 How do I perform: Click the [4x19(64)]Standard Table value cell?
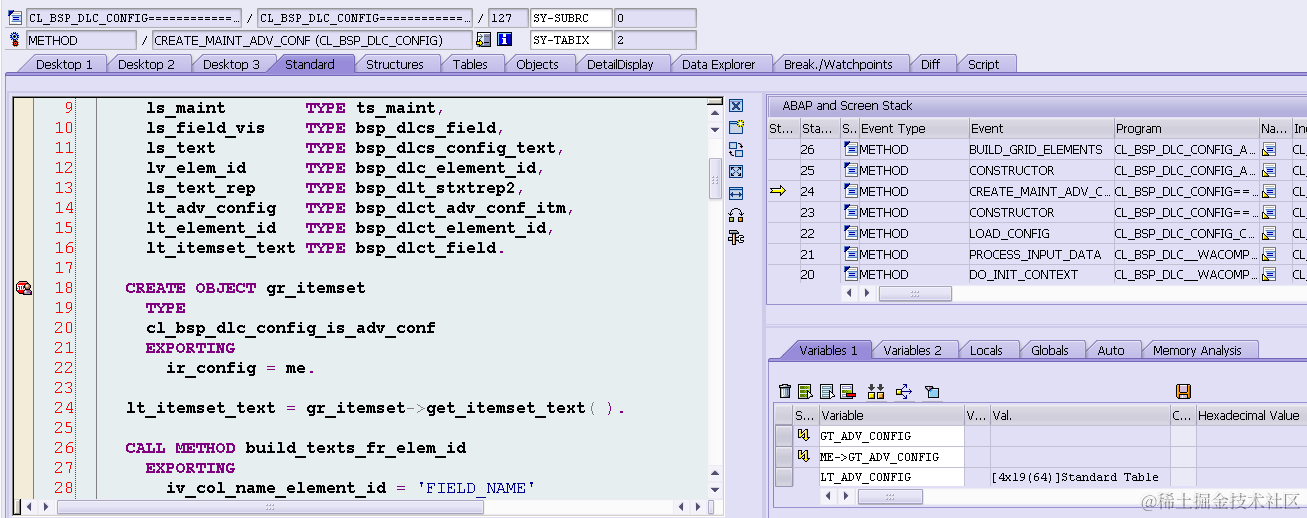[x=1080, y=477]
